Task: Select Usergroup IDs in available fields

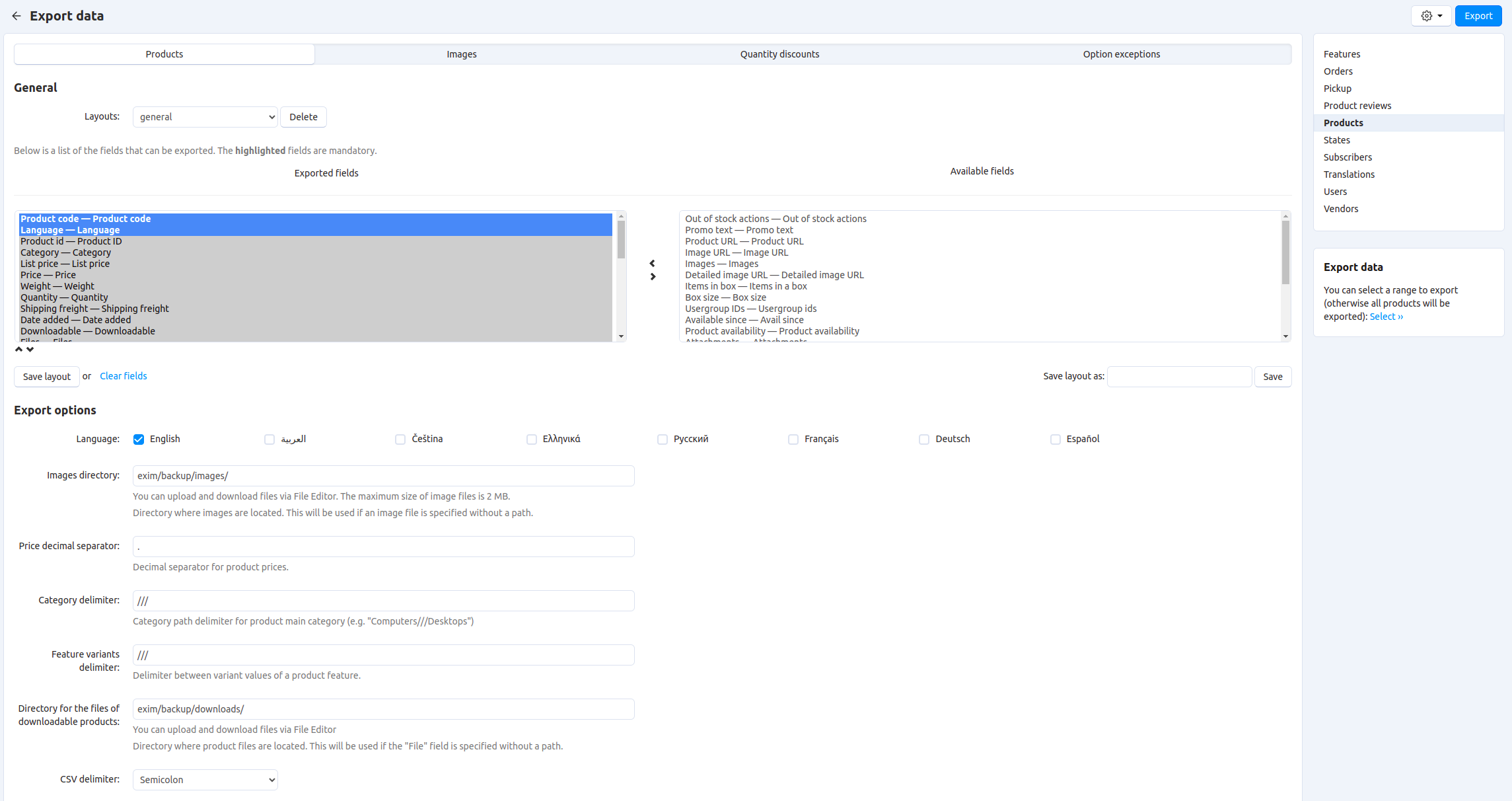Action: coord(982,309)
